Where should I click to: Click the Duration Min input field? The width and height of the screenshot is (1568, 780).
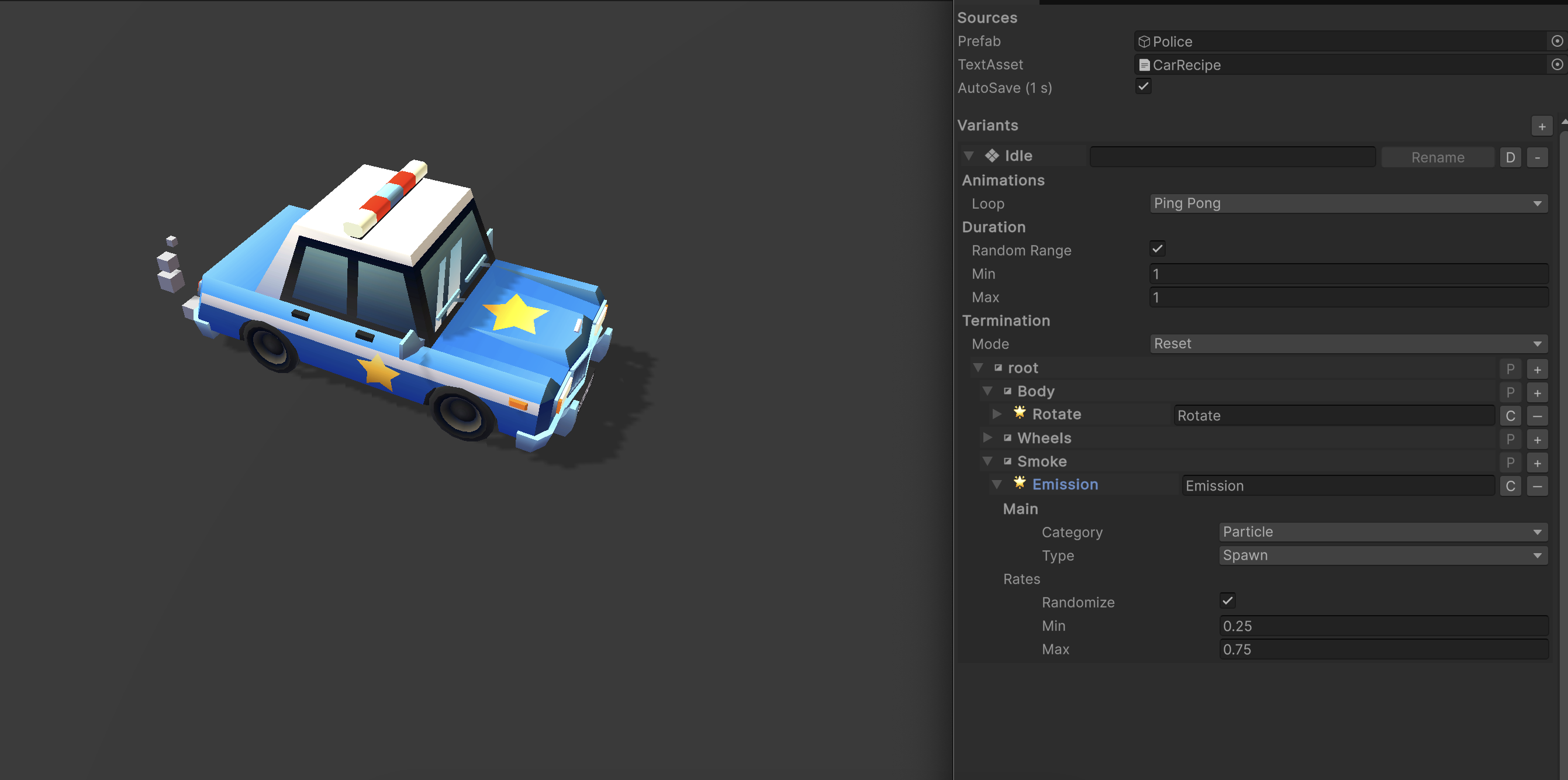[1348, 274]
